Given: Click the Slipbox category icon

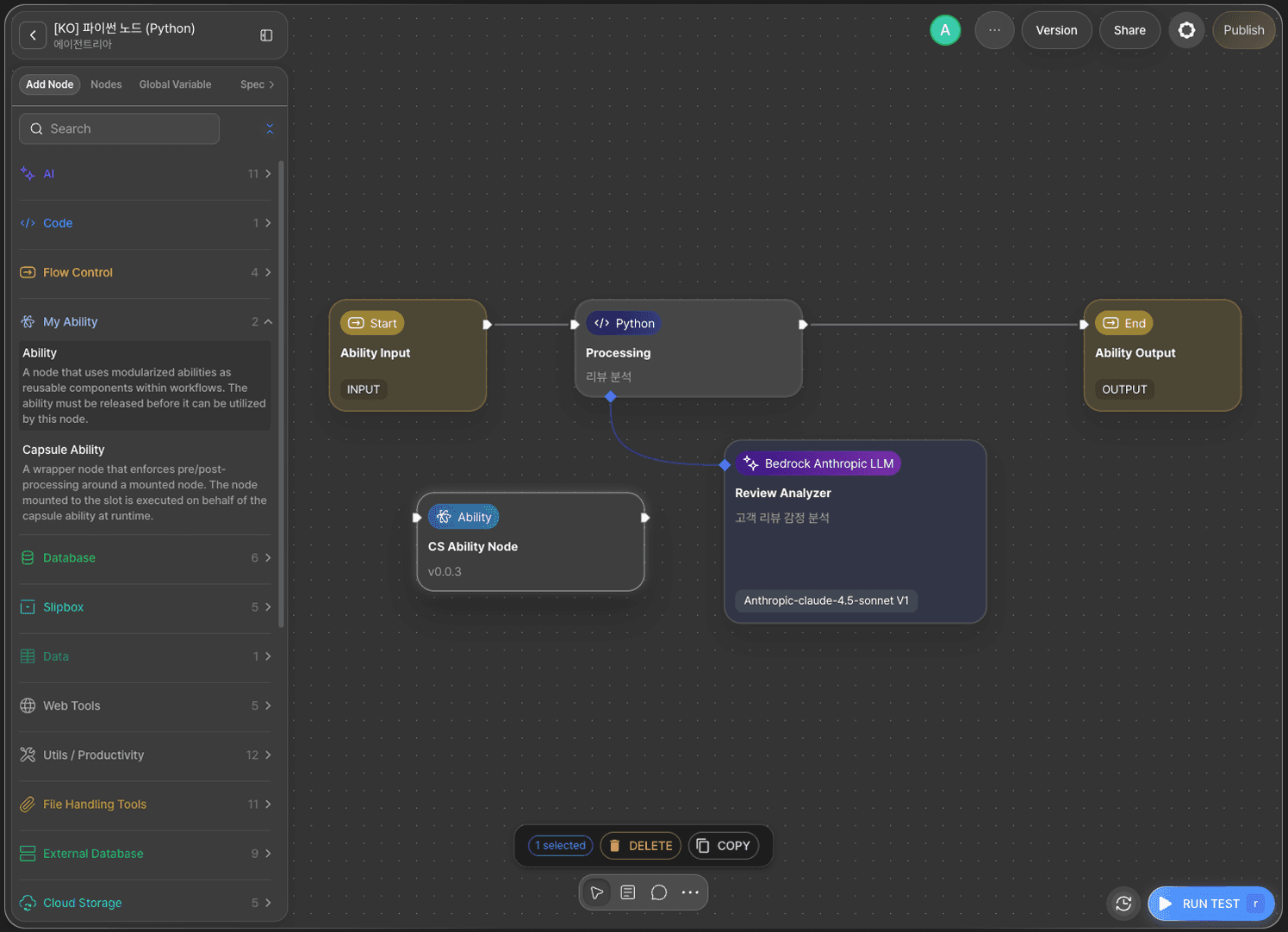Looking at the screenshot, I should (28, 607).
